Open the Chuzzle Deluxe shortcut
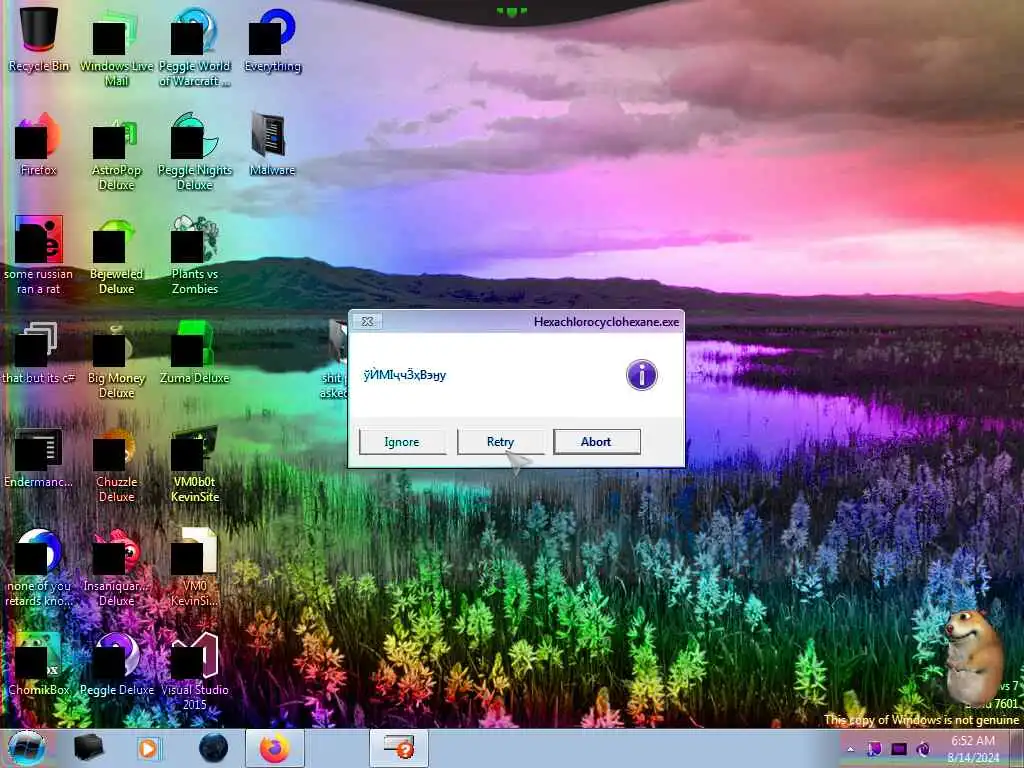The height and width of the screenshot is (768, 1024). (x=116, y=464)
